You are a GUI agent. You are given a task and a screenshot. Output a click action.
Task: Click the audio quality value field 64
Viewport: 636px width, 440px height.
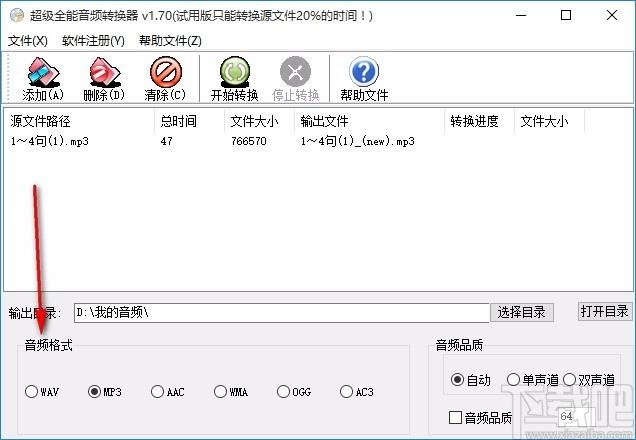point(576,416)
